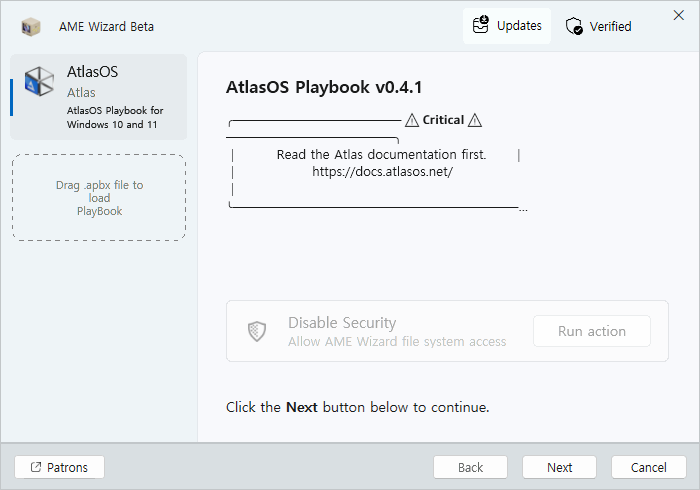Image resolution: width=700 pixels, height=490 pixels.
Task: Click the left warning triangle beside Critical
Action: (x=412, y=120)
